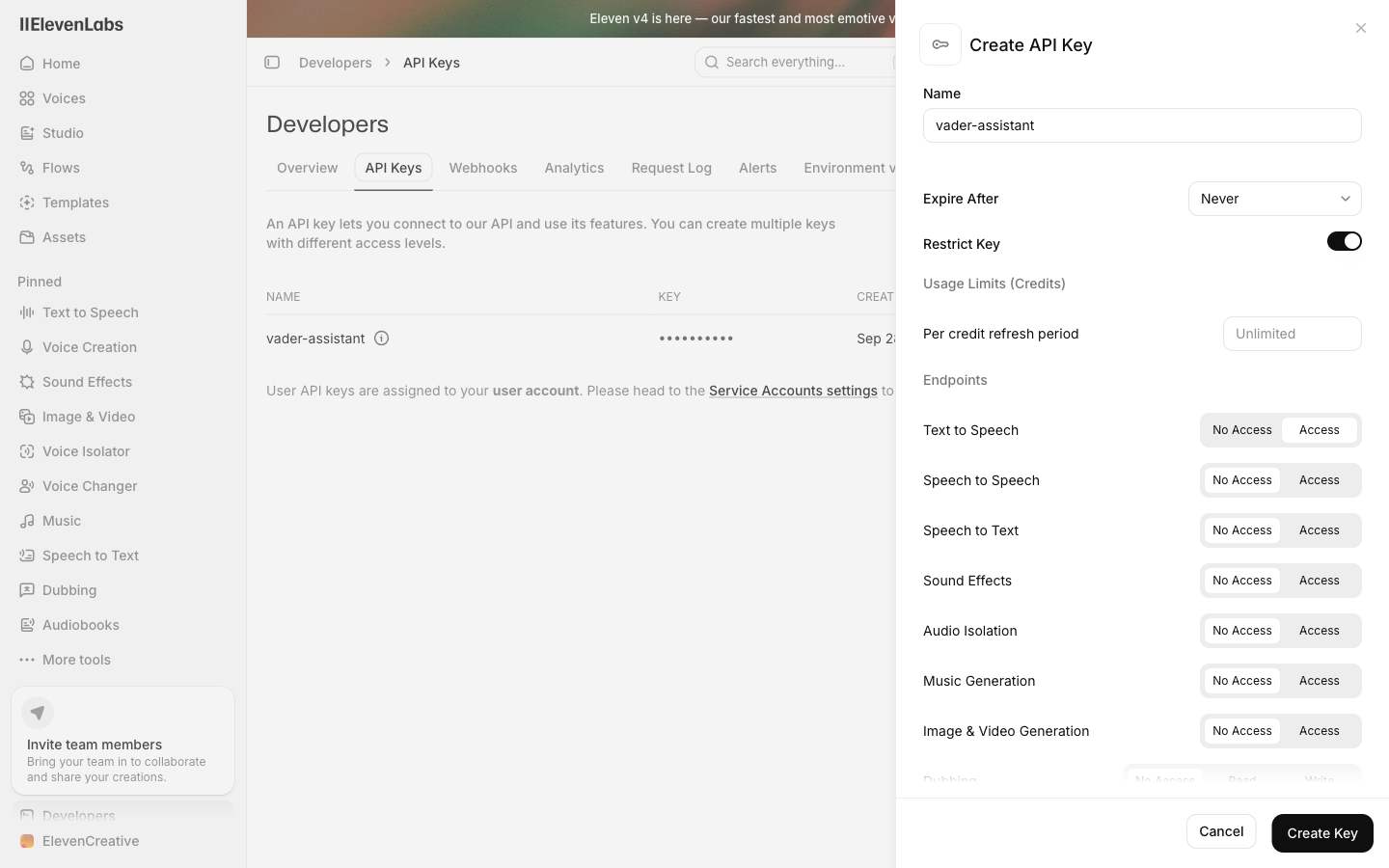This screenshot has height=868, width=1389.
Task: Grant Access for Music Generation endpoint
Action: click(1319, 681)
